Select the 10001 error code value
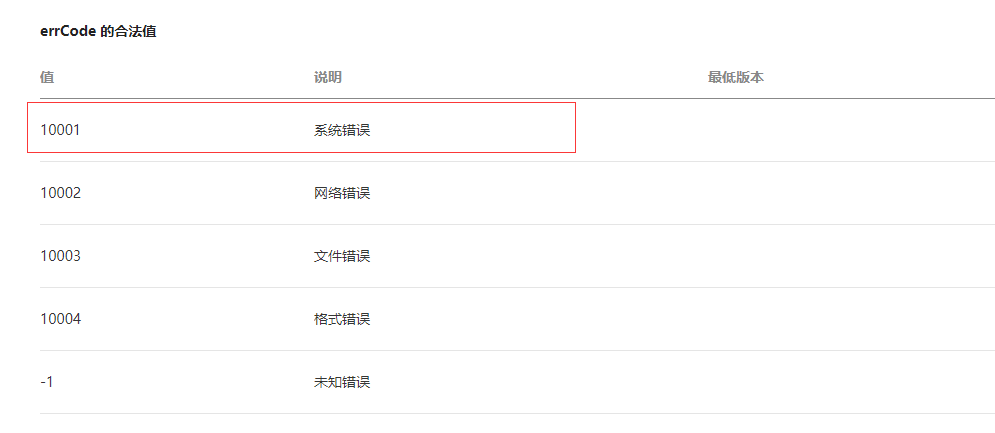Screen dimensions: 995x433 tap(60, 129)
